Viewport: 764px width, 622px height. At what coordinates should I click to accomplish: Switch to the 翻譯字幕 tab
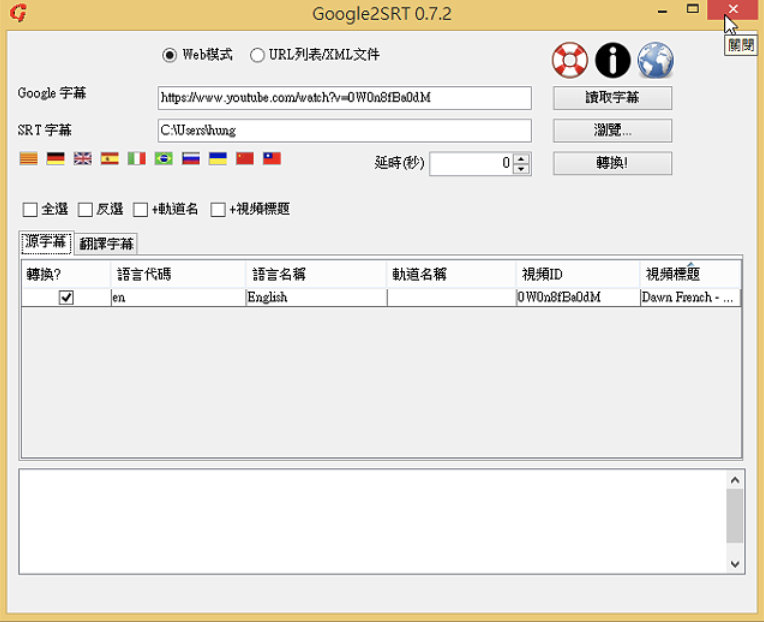point(106,244)
